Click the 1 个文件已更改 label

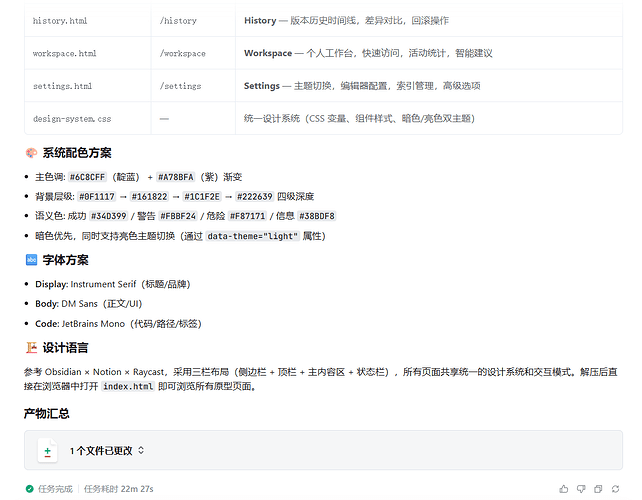click(x=101, y=451)
